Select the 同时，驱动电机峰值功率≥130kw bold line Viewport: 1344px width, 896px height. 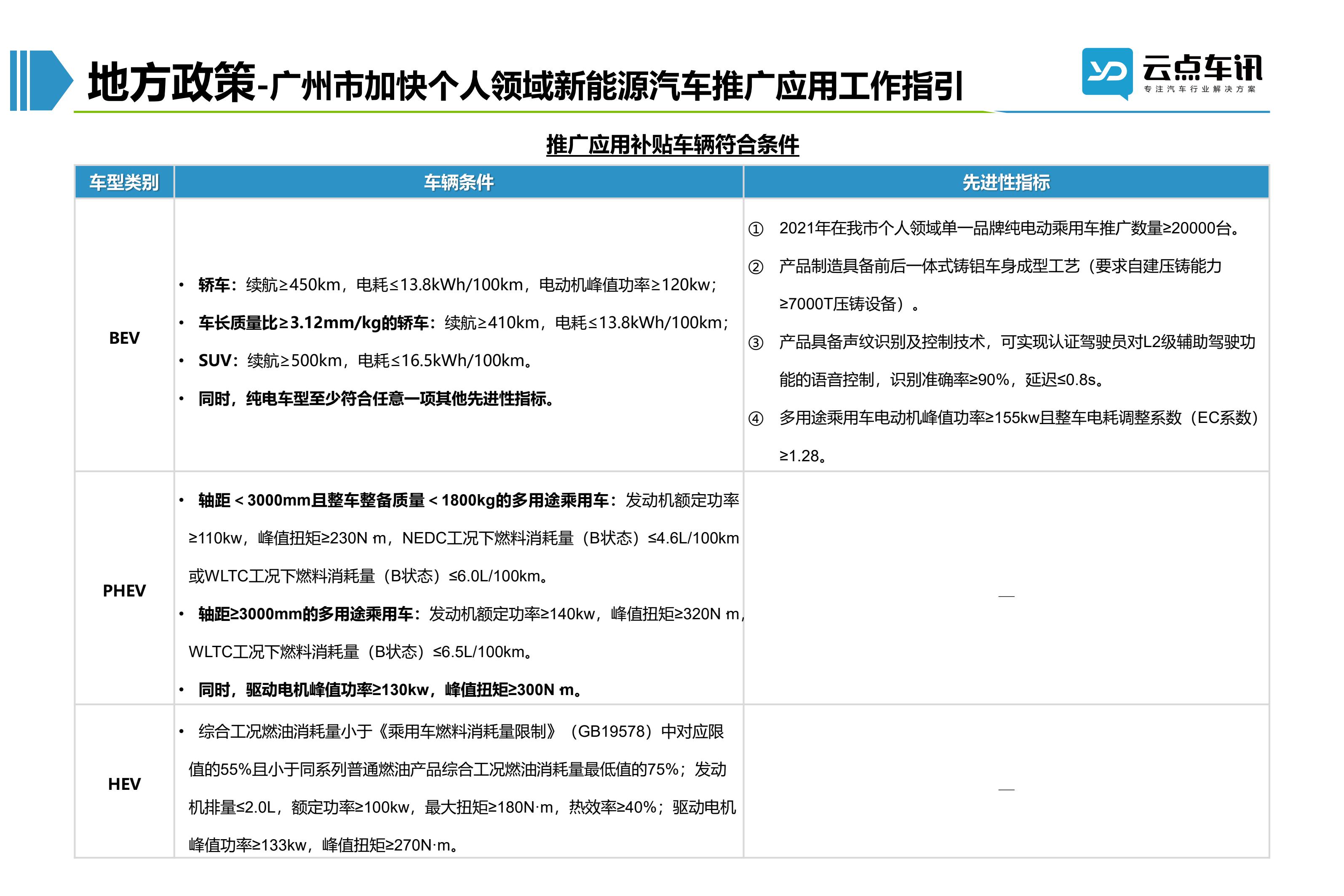point(381,690)
